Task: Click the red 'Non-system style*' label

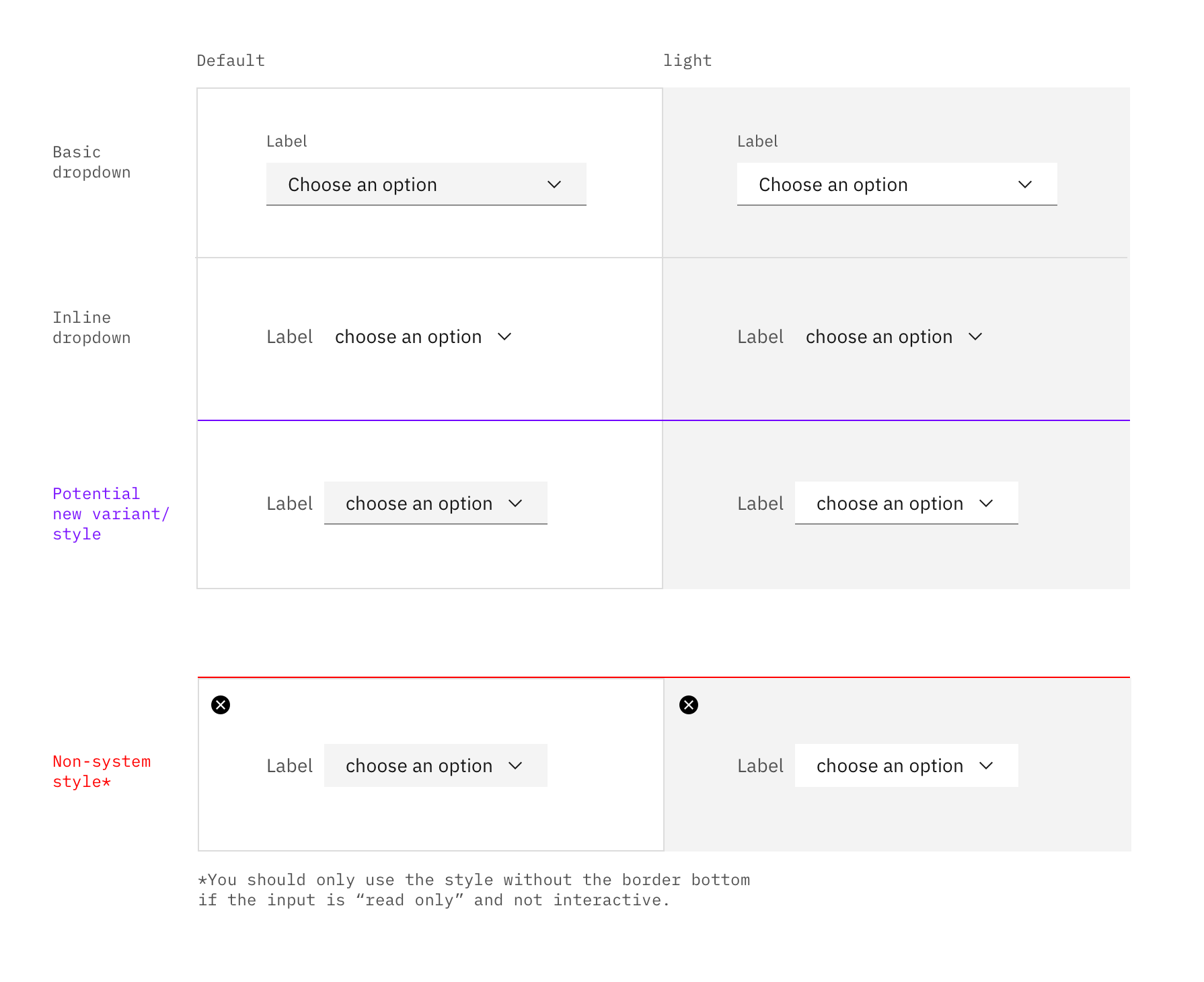Action: click(x=102, y=772)
